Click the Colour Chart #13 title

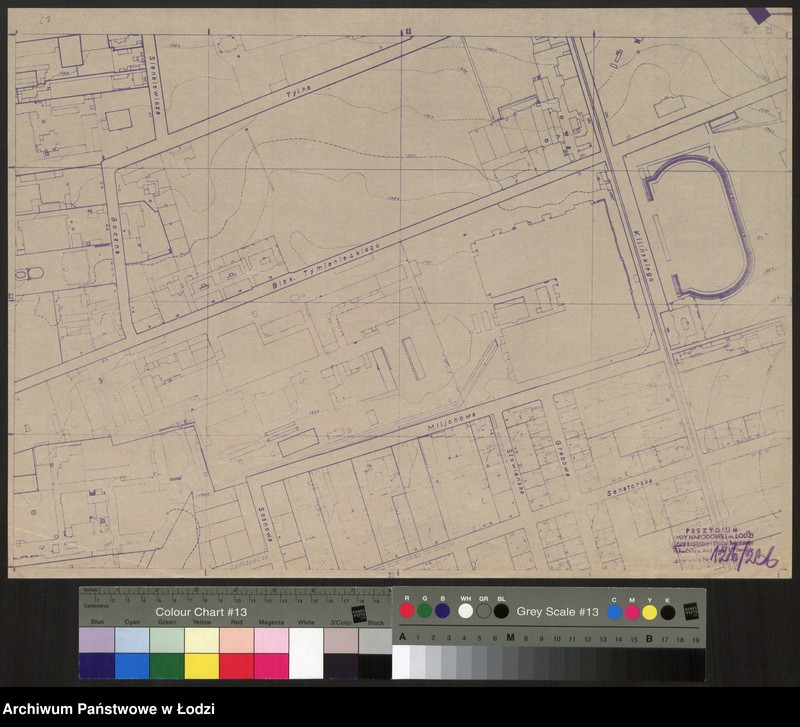201,612
